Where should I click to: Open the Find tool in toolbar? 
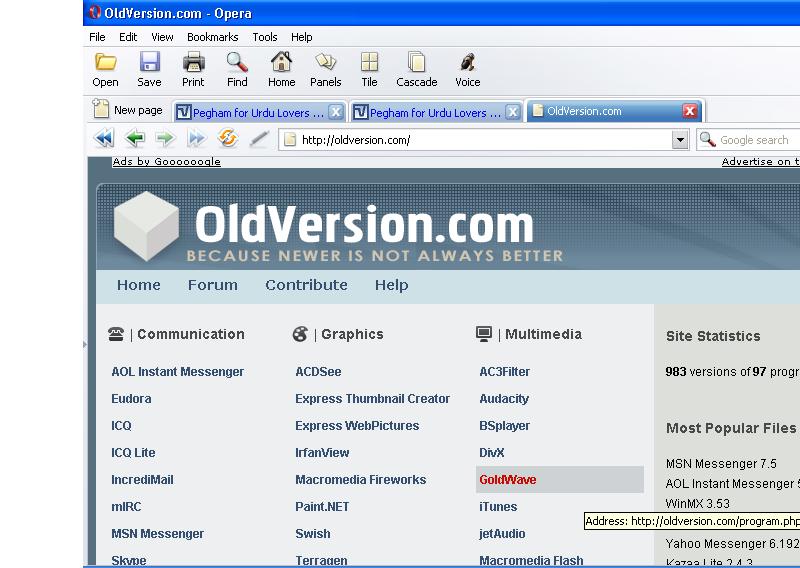point(237,63)
